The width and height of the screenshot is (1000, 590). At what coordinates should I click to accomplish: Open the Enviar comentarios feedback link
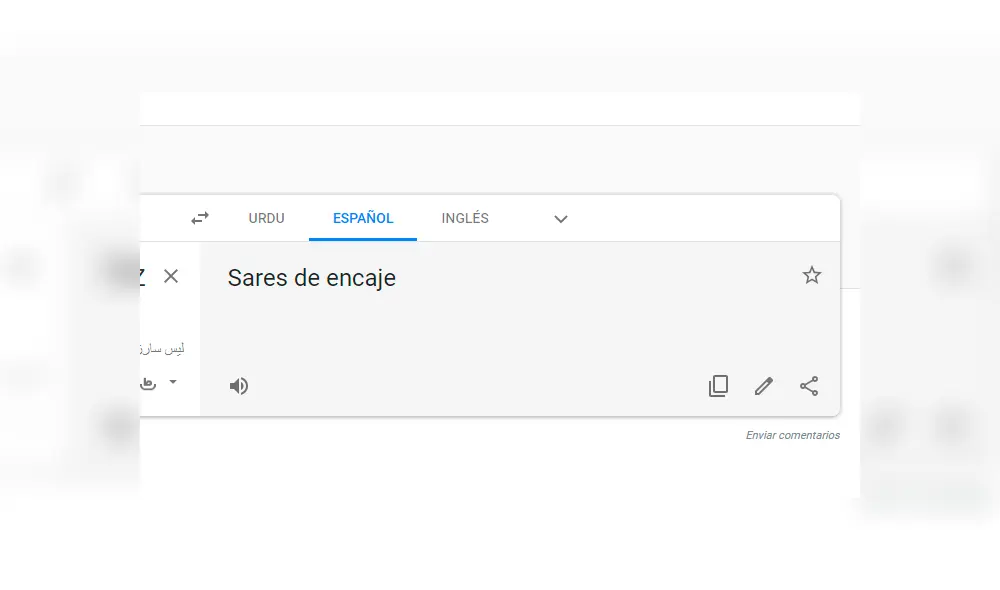(x=792, y=435)
